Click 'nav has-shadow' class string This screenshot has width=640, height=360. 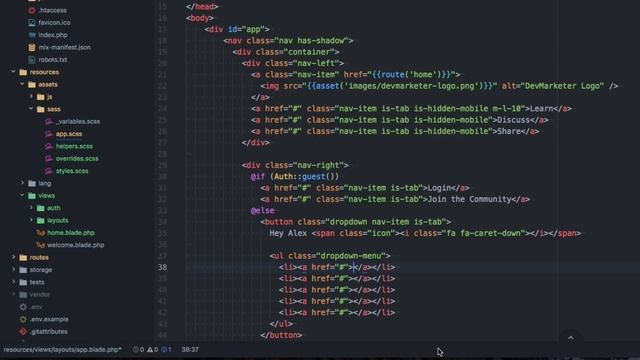click(311, 41)
